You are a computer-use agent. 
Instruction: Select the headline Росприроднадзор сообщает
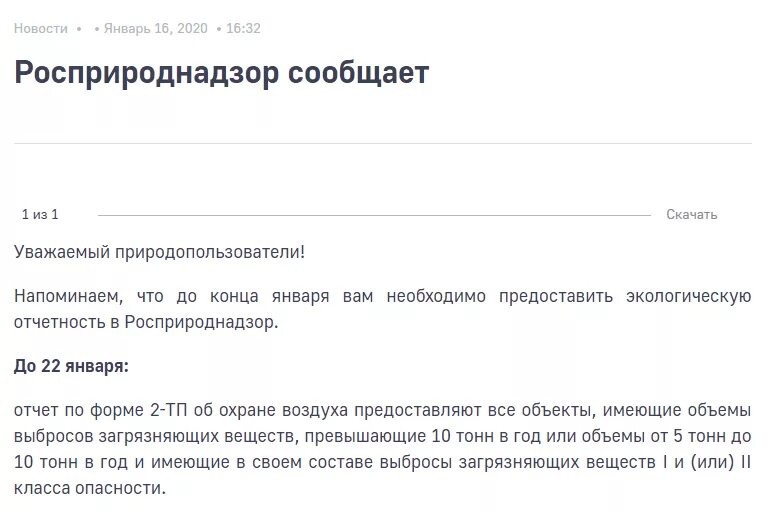click(222, 73)
